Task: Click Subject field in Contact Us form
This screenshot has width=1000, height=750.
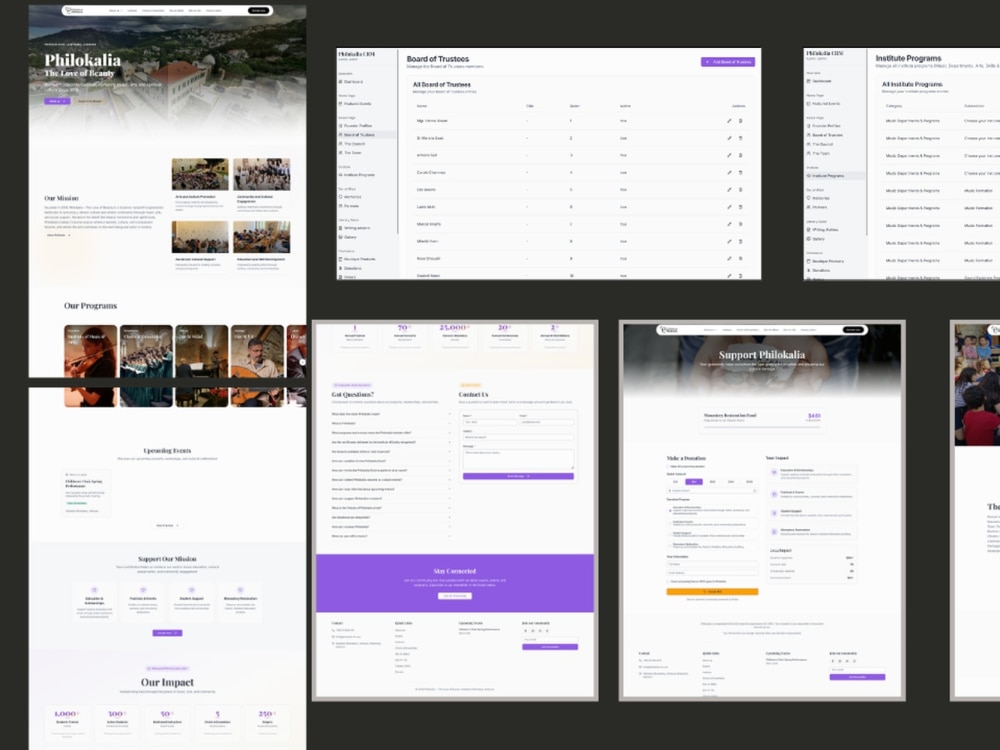Action: pyautogui.click(x=518, y=437)
